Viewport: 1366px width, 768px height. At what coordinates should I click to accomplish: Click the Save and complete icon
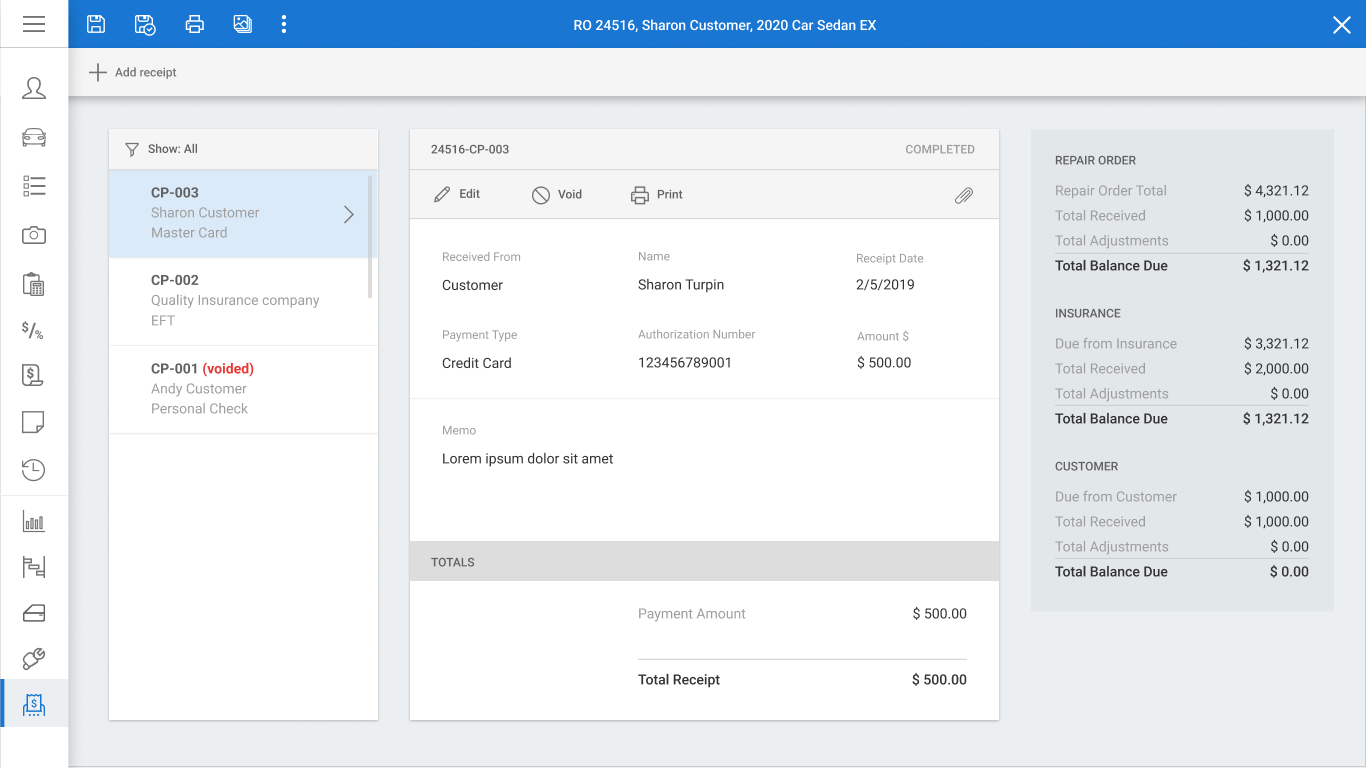click(x=145, y=24)
